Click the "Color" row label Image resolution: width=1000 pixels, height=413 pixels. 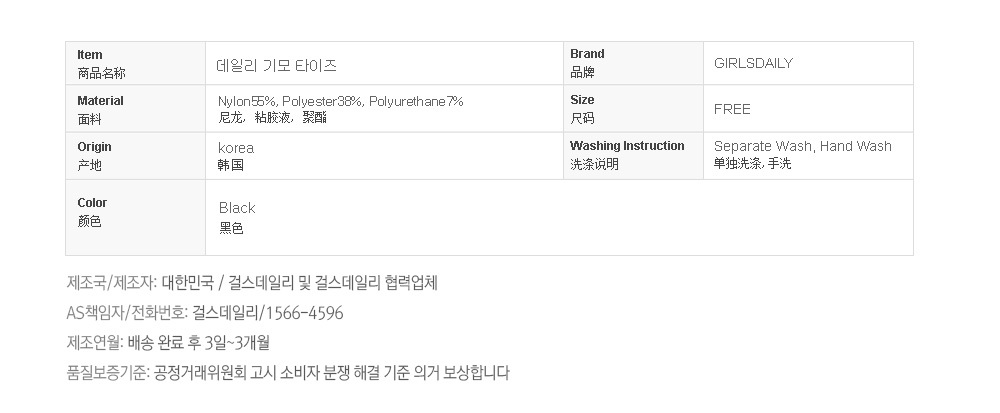click(x=92, y=203)
